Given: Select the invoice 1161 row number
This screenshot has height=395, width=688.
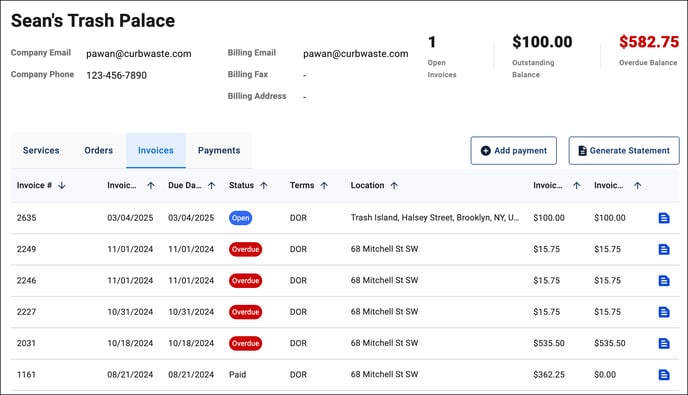Looking at the screenshot, I should click(x=26, y=375).
